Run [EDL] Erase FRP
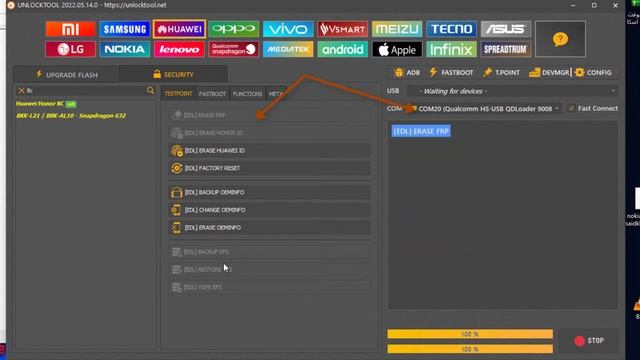 270,115
